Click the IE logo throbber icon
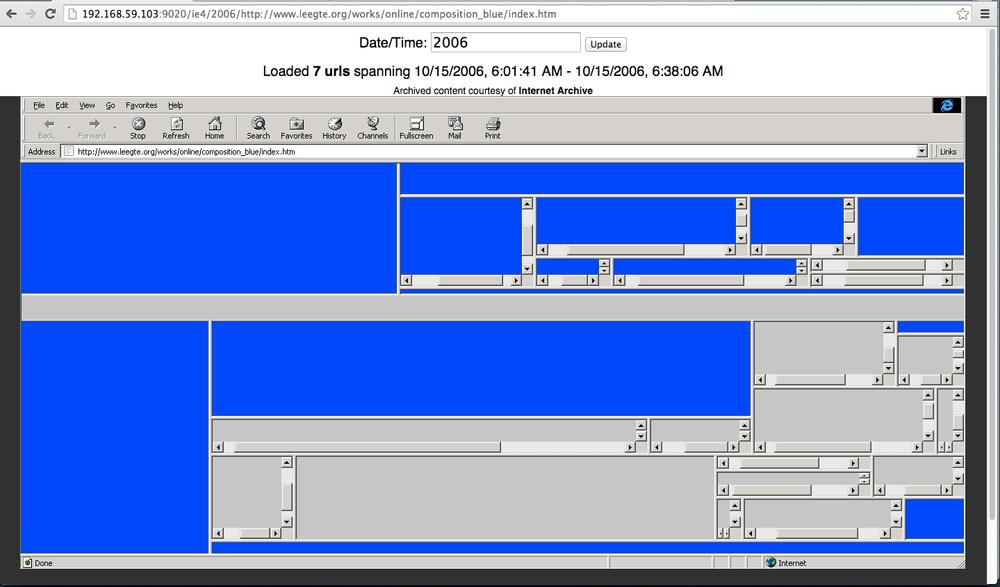Image resolution: width=1000 pixels, height=587 pixels. [x=946, y=105]
